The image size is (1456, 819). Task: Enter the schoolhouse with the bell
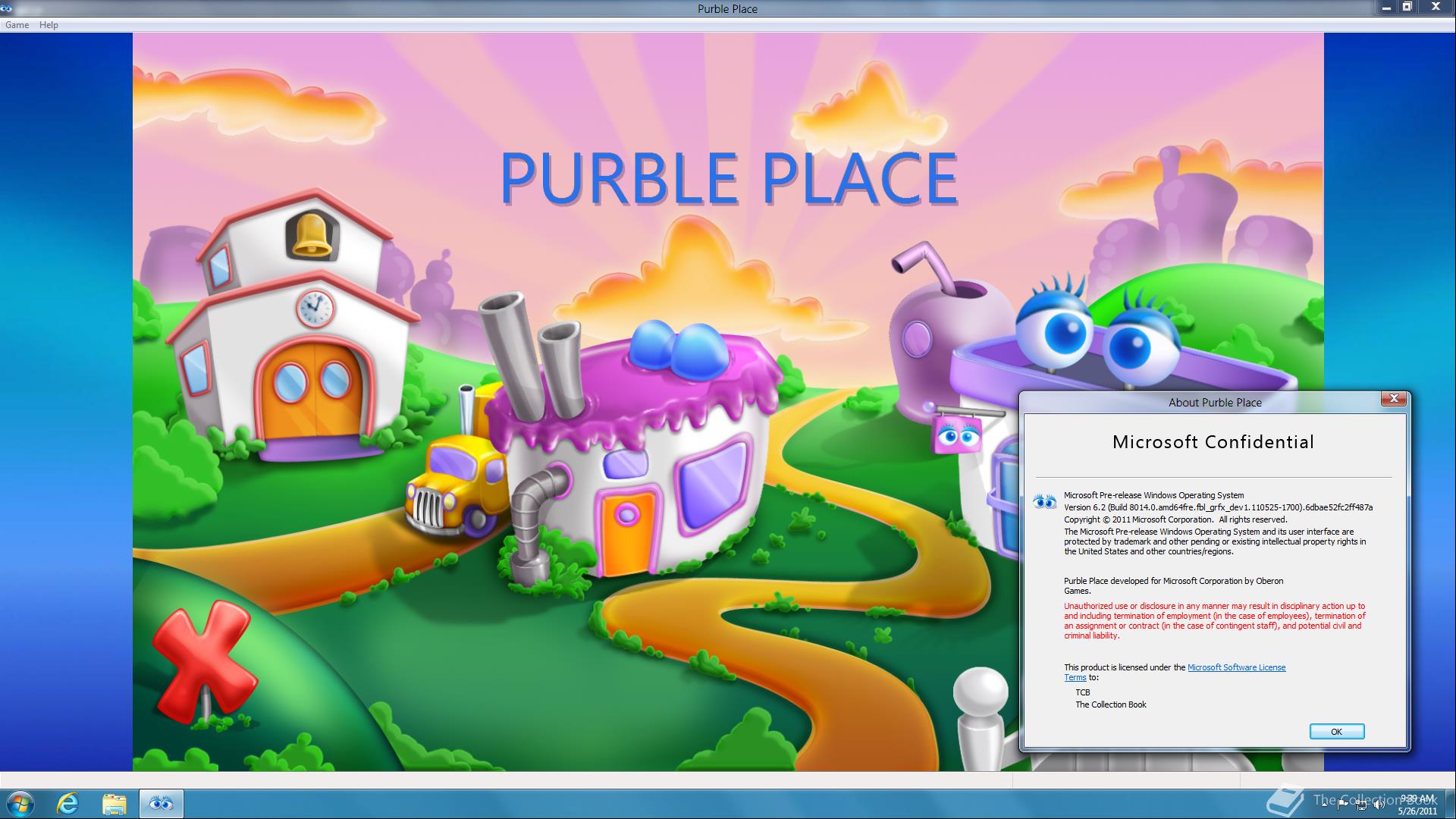(292, 328)
